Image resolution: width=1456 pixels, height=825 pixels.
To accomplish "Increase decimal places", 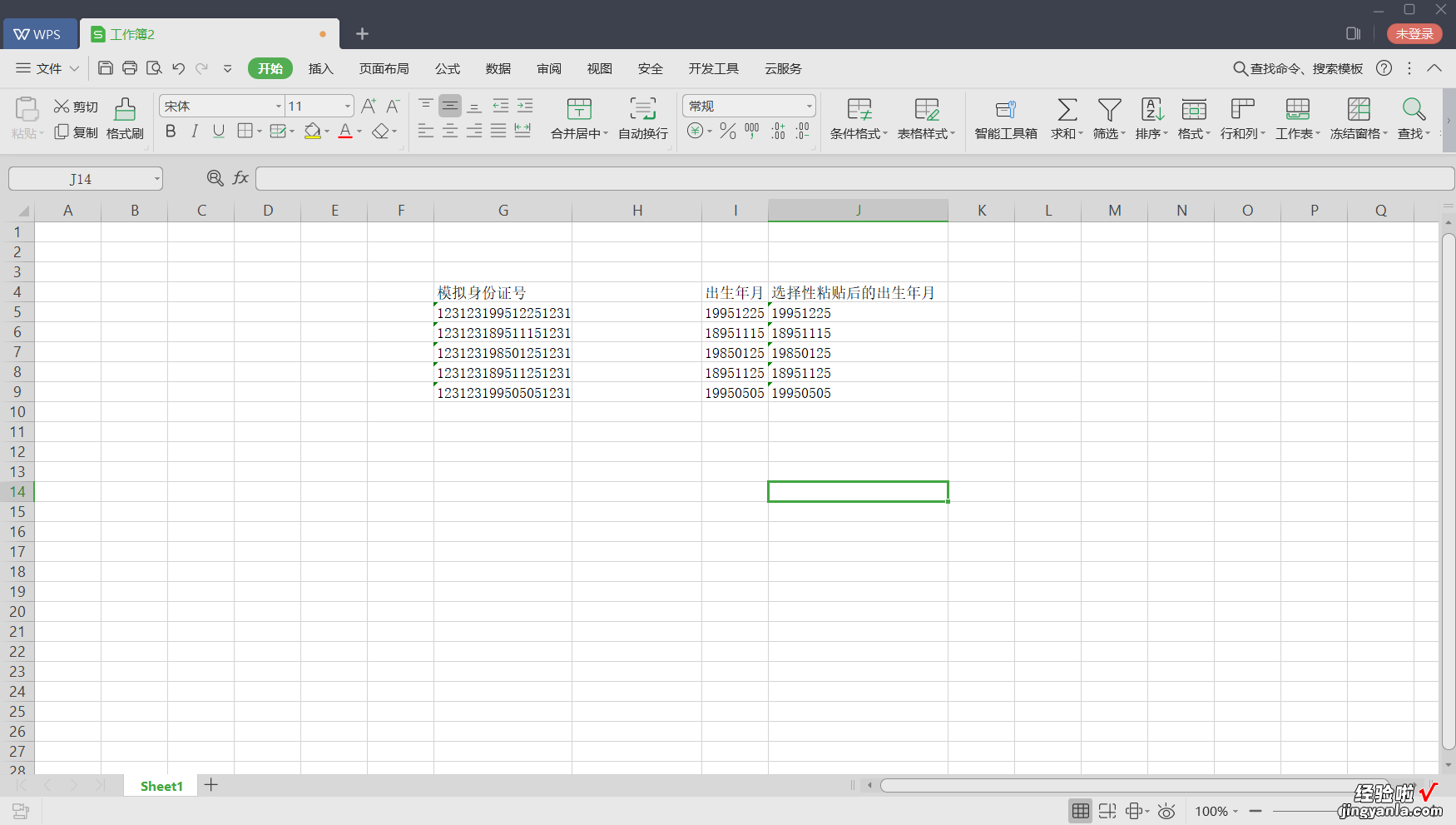I will pyautogui.click(x=778, y=131).
